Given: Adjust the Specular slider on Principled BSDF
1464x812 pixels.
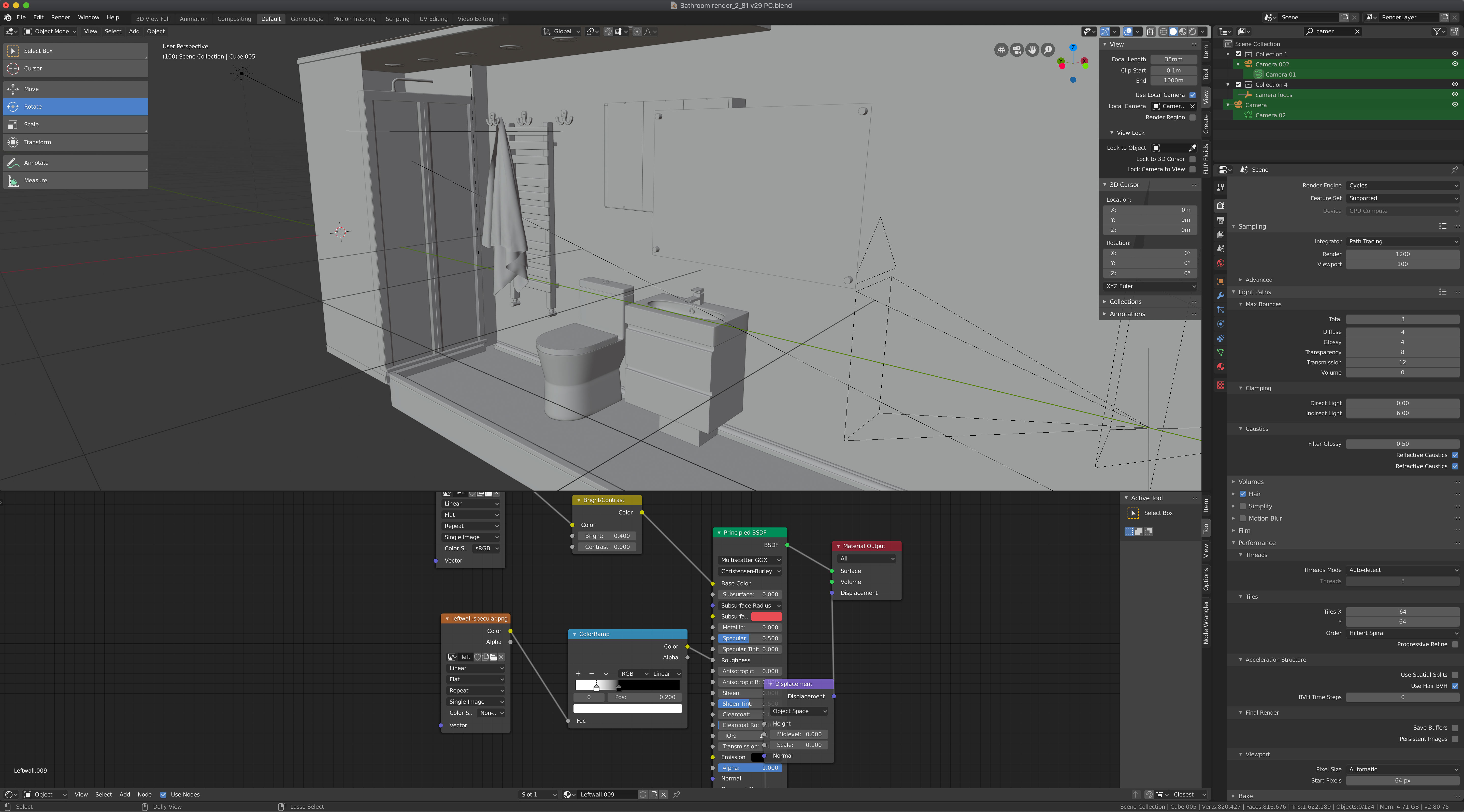Looking at the screenshot, I should pos(750,638).
